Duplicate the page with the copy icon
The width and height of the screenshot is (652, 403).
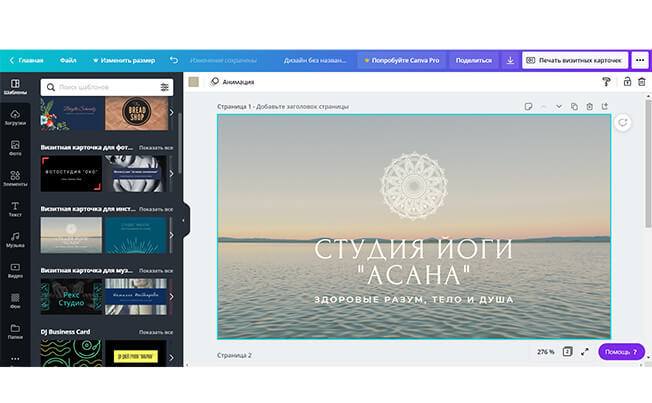[574, 106]
